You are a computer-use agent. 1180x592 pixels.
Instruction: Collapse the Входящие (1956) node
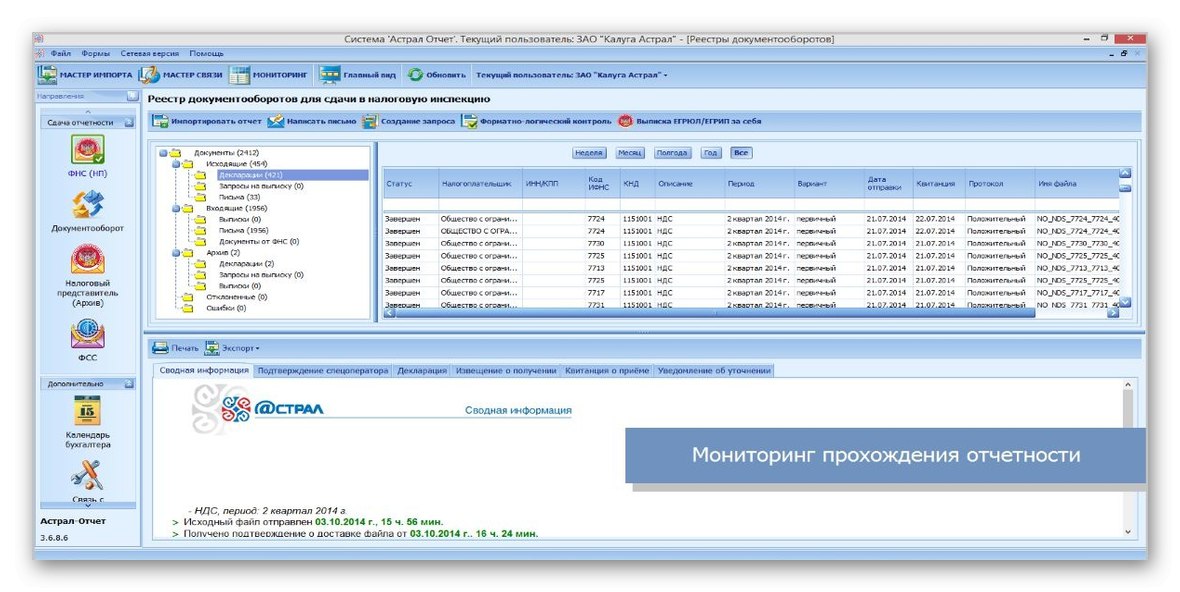[176, 208]
